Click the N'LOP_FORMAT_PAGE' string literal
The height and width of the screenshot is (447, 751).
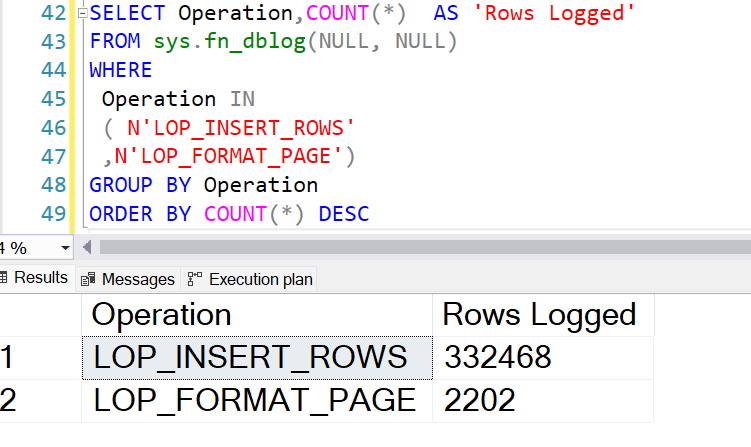pos(228,157)
